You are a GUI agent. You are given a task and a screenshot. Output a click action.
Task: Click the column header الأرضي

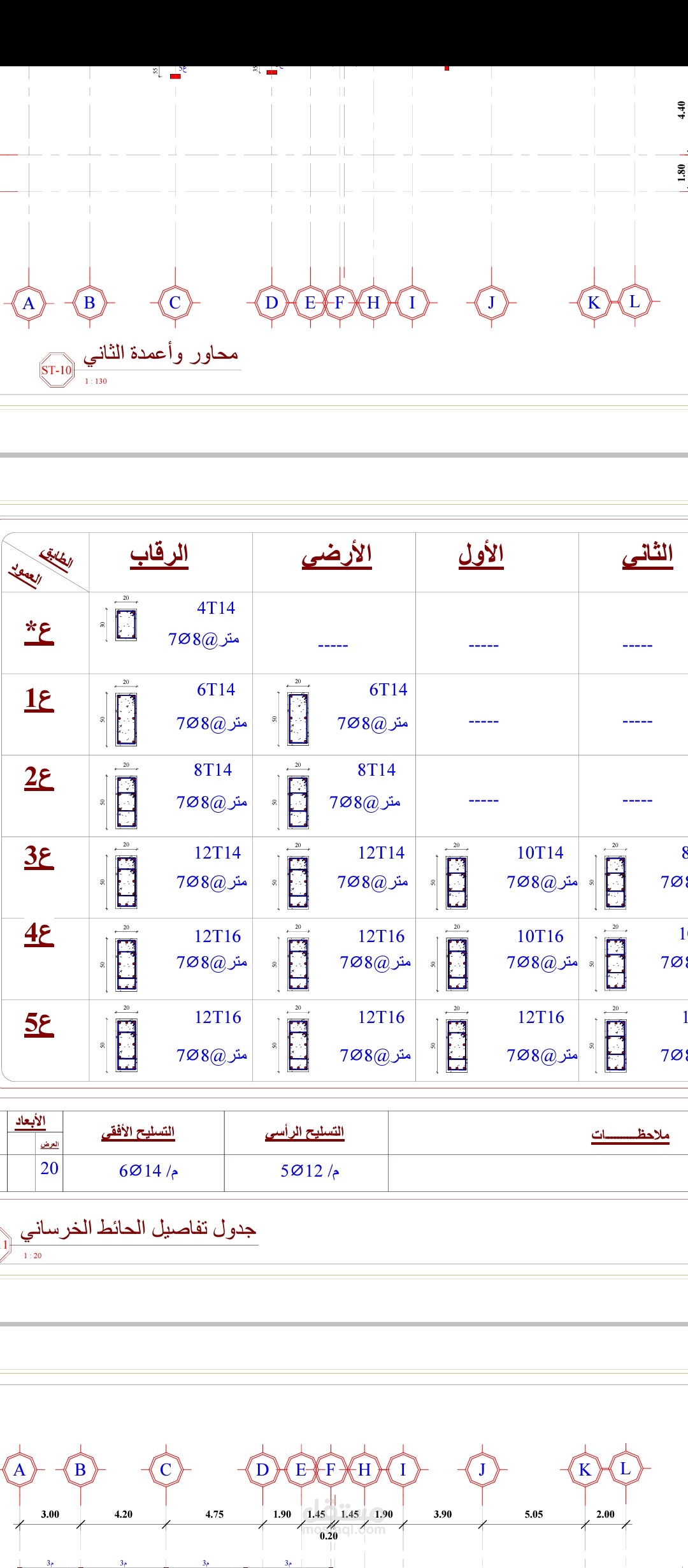[x=336, y=555]
